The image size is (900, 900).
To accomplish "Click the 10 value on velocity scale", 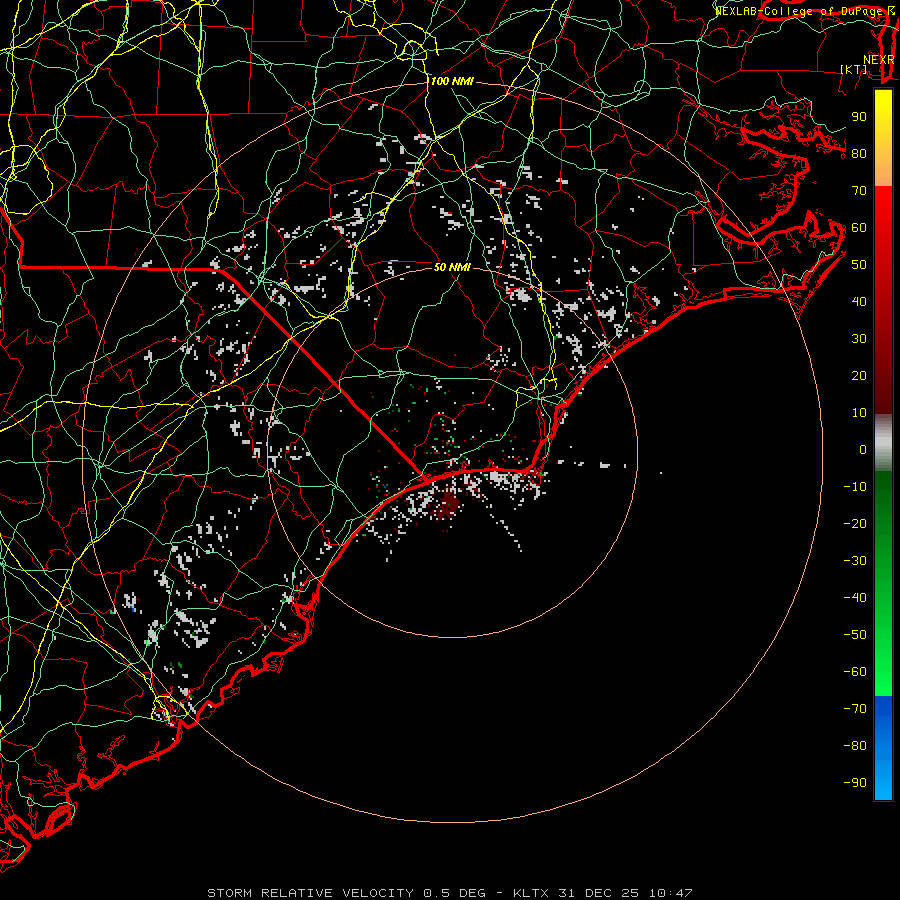I will (x=859, y=413).
